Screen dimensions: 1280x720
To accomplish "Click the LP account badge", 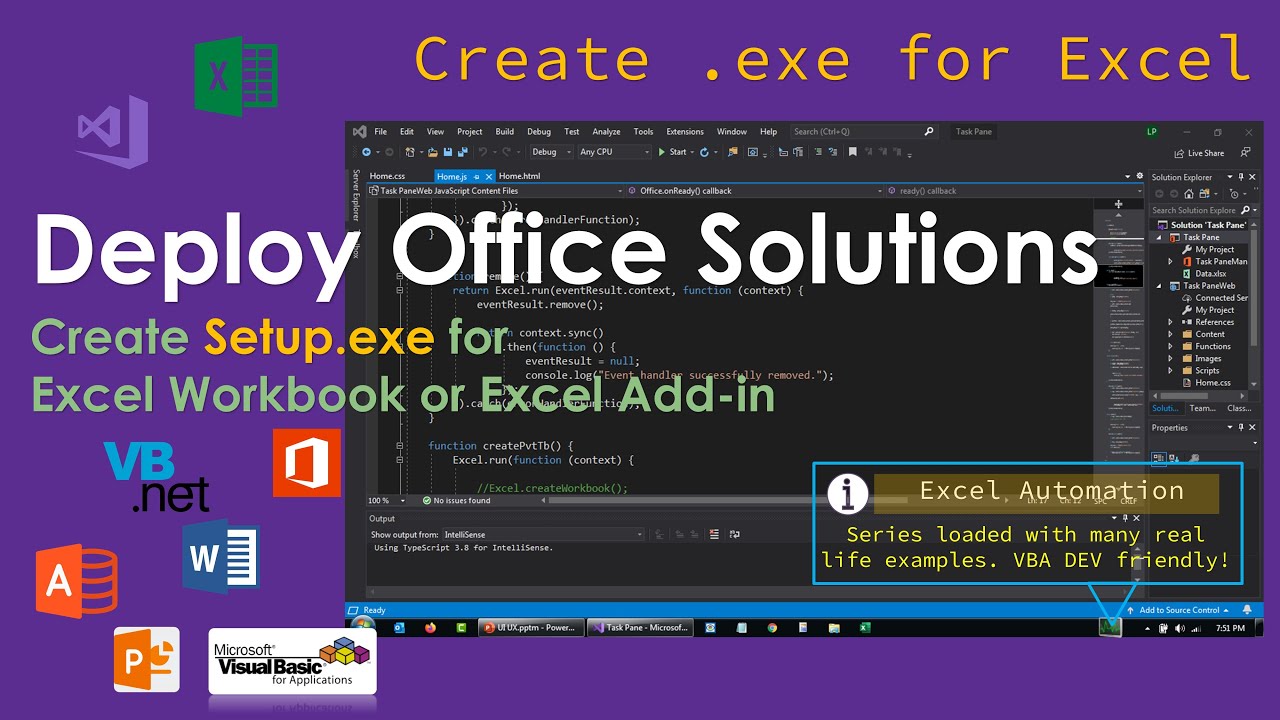I will click(x=1153, y=132).
